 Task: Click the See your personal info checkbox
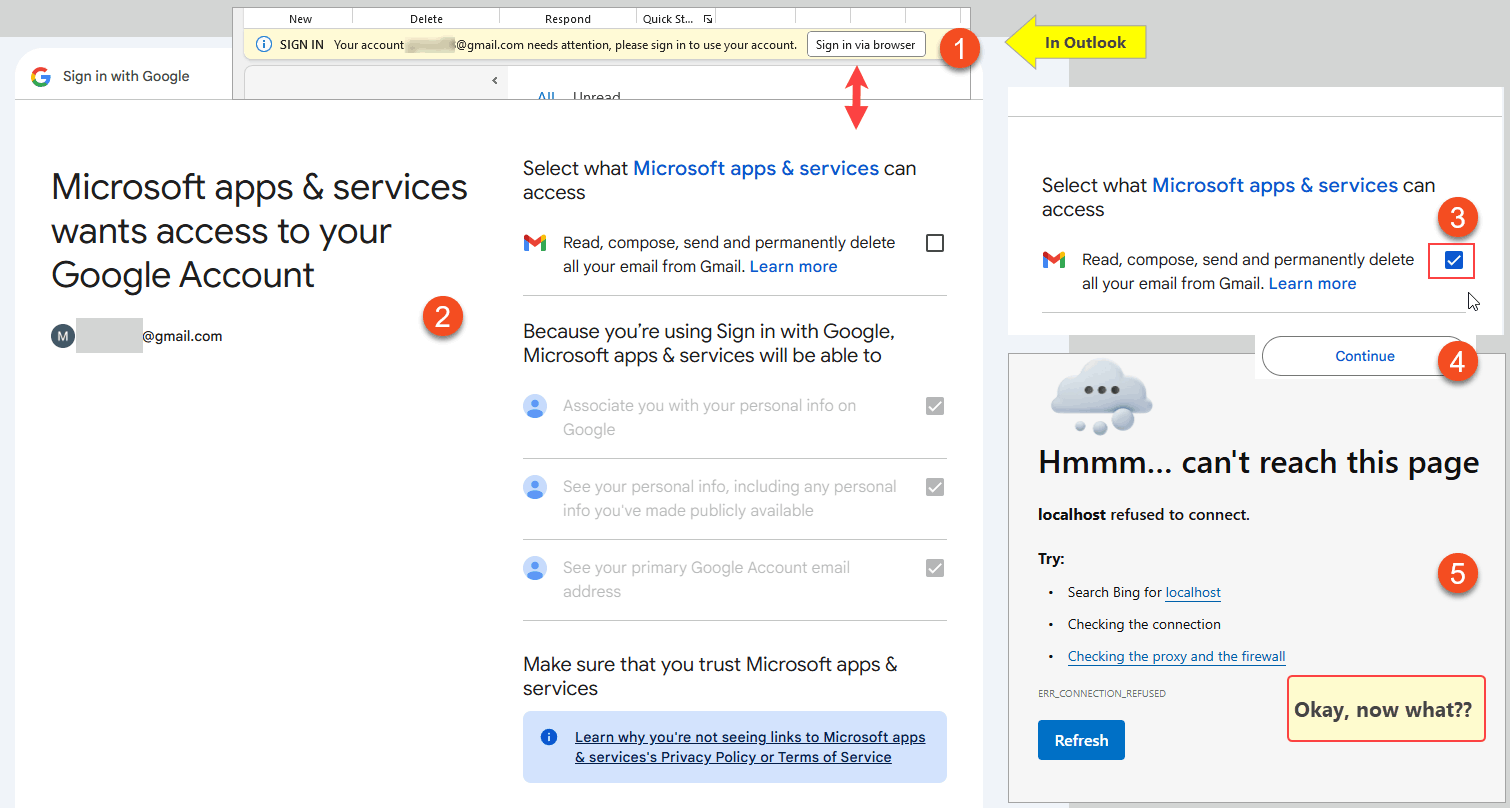click(x=935, y=487)
